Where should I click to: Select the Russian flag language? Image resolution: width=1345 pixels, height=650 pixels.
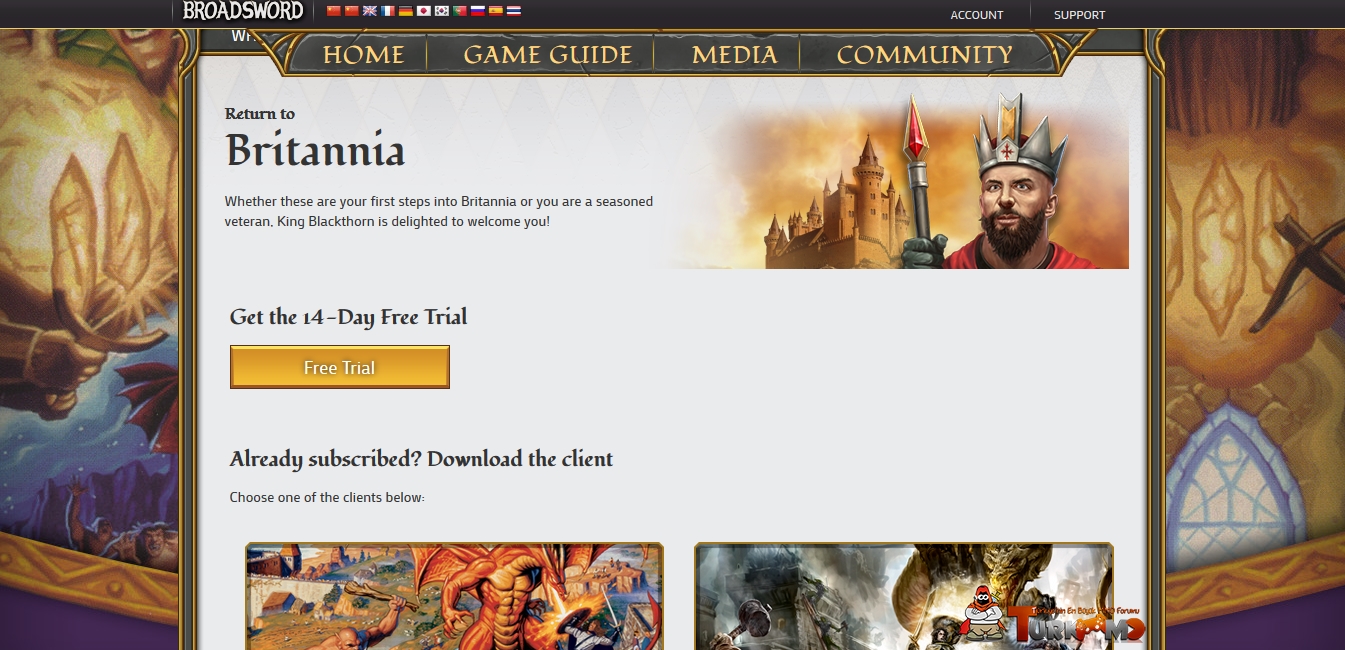pyautogui.click(x=478, y=11)
